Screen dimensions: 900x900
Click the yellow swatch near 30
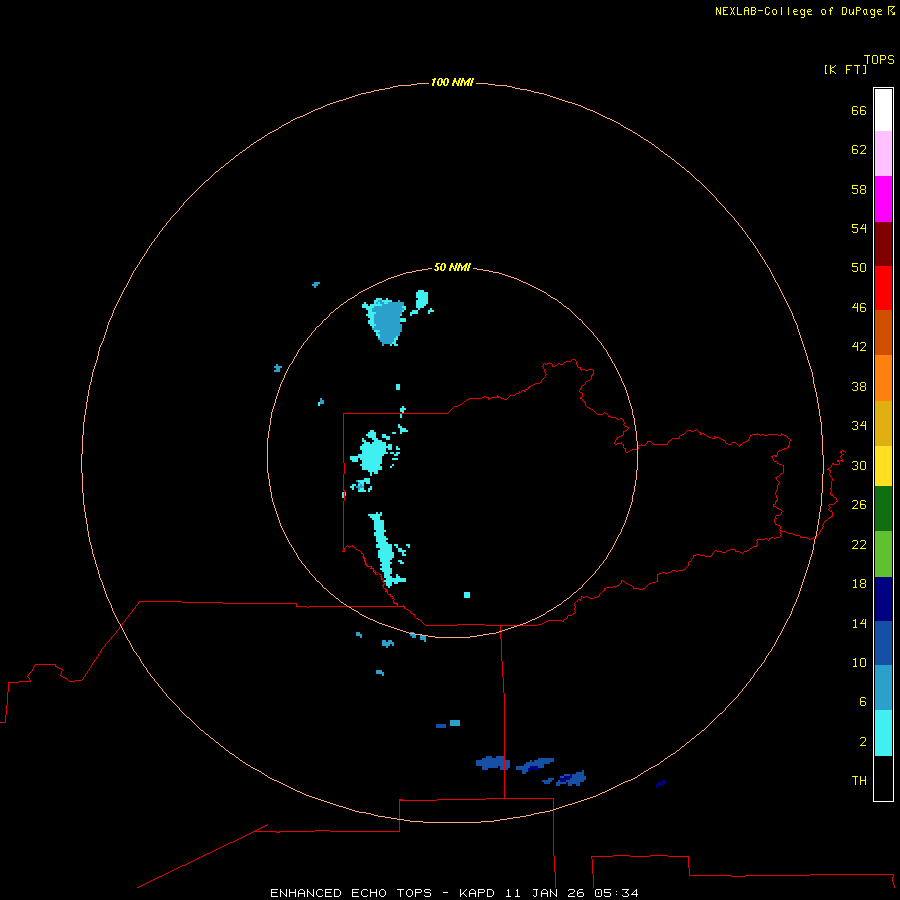(x=883, y=466)
